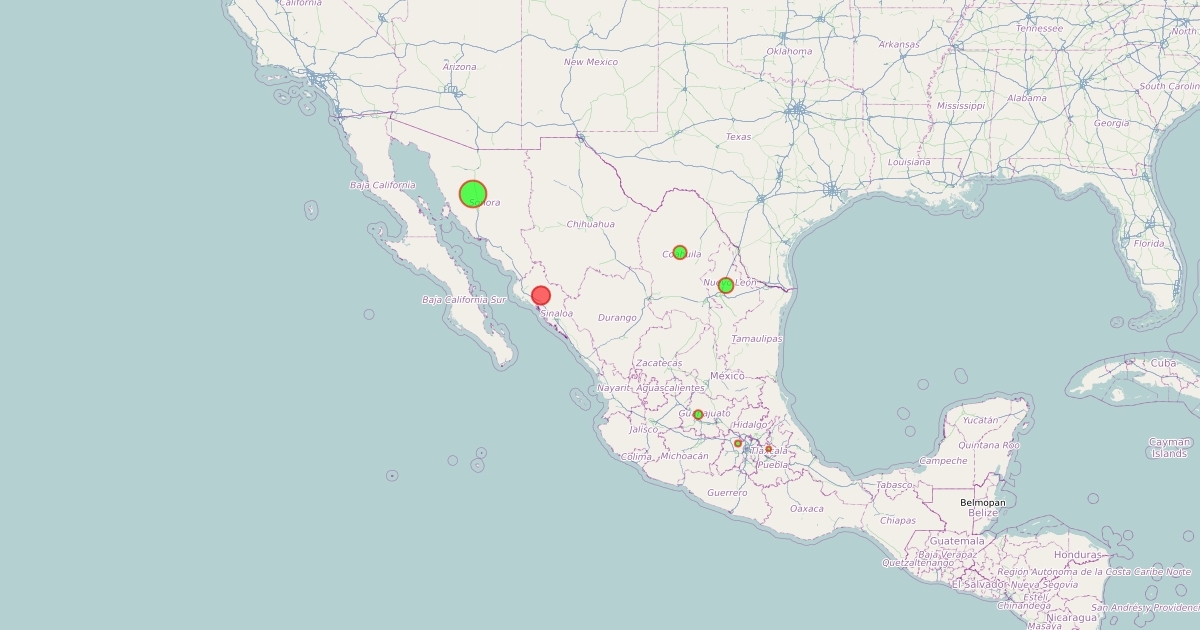Screen dimensions: 1200x630
Task: Open the green marker on Nuevo León
Action: 726,285
